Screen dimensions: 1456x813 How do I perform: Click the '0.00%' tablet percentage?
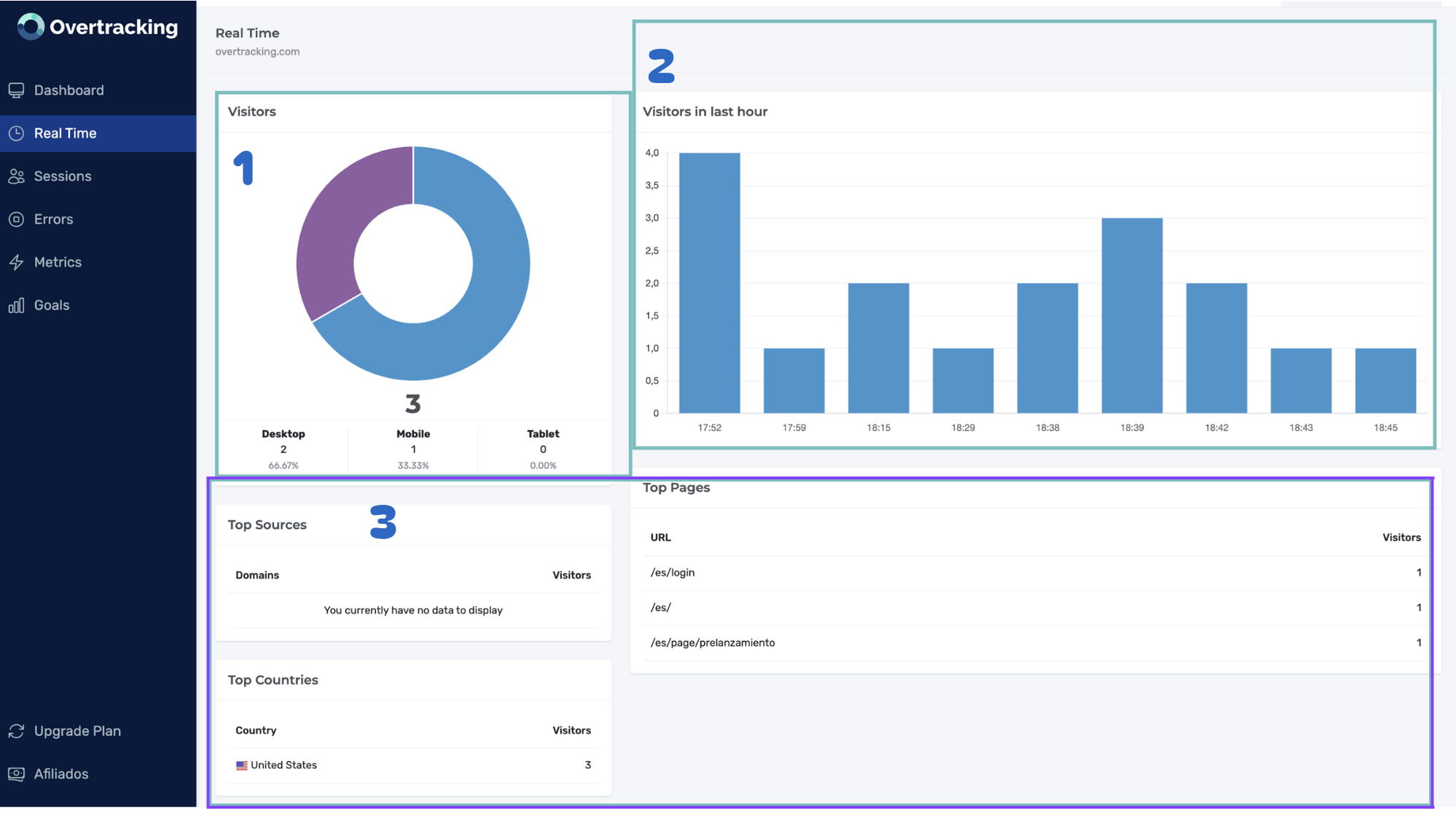pyautogui.click(x=543, y=466)
